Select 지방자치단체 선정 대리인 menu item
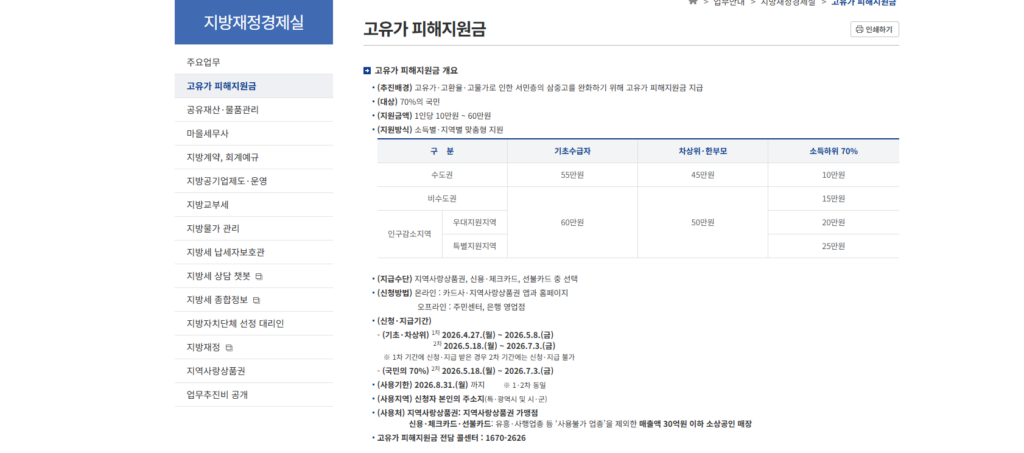The height and width of the screenshot is (453, 1024). point(253,324)
